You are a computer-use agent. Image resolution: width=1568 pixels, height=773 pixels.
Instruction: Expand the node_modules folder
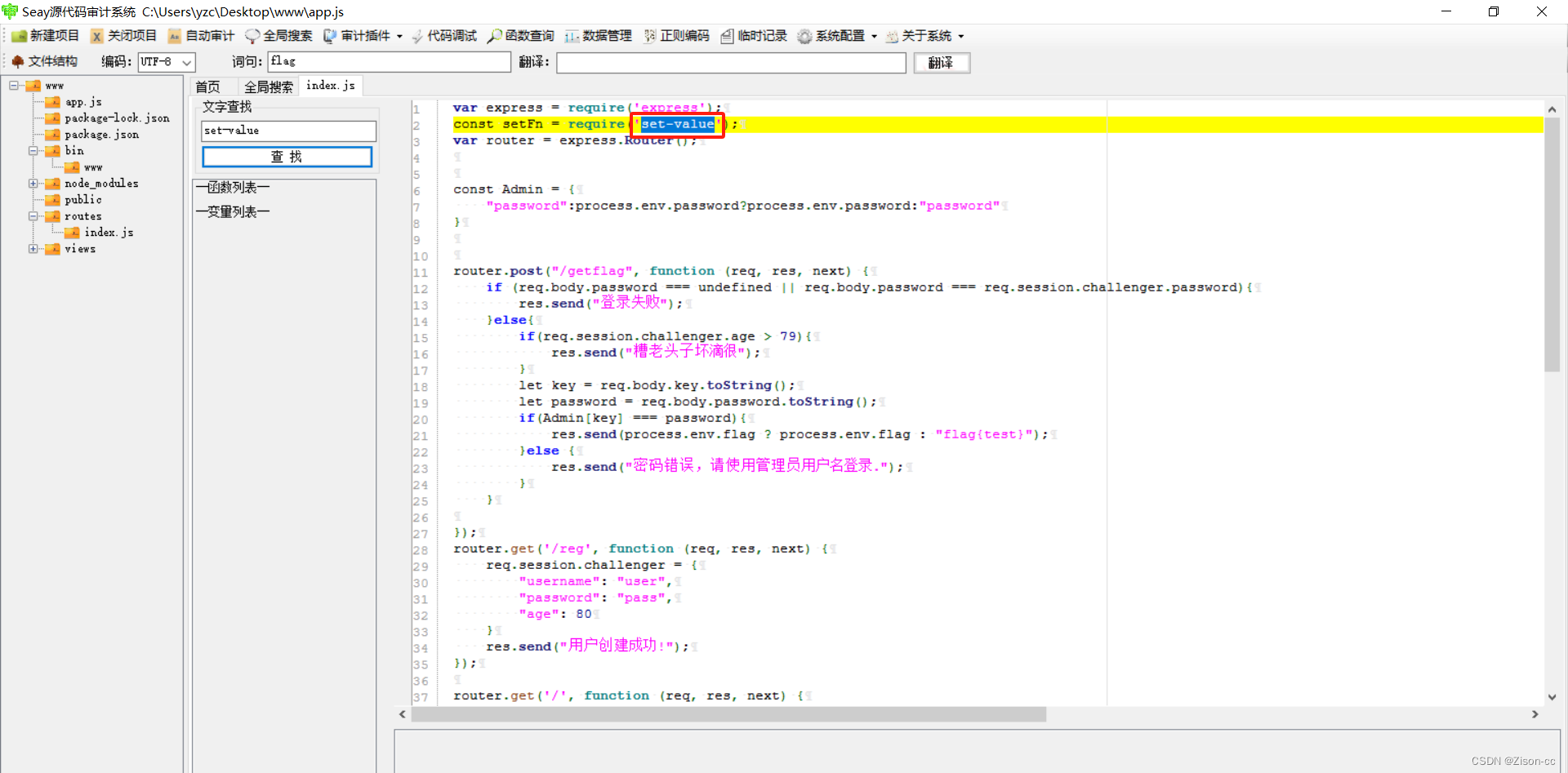click(33, 183)
